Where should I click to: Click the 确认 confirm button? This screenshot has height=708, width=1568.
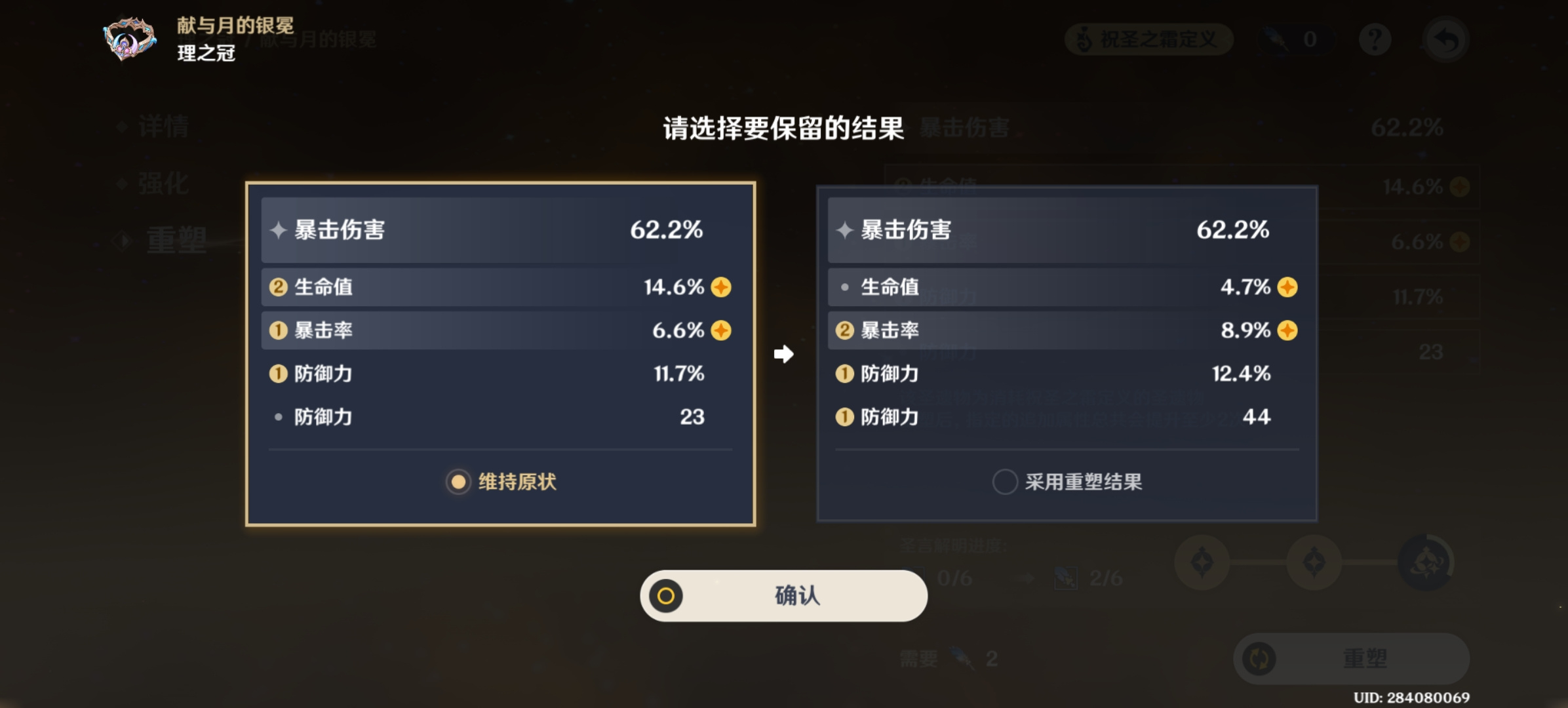click(x=783, y=595)
